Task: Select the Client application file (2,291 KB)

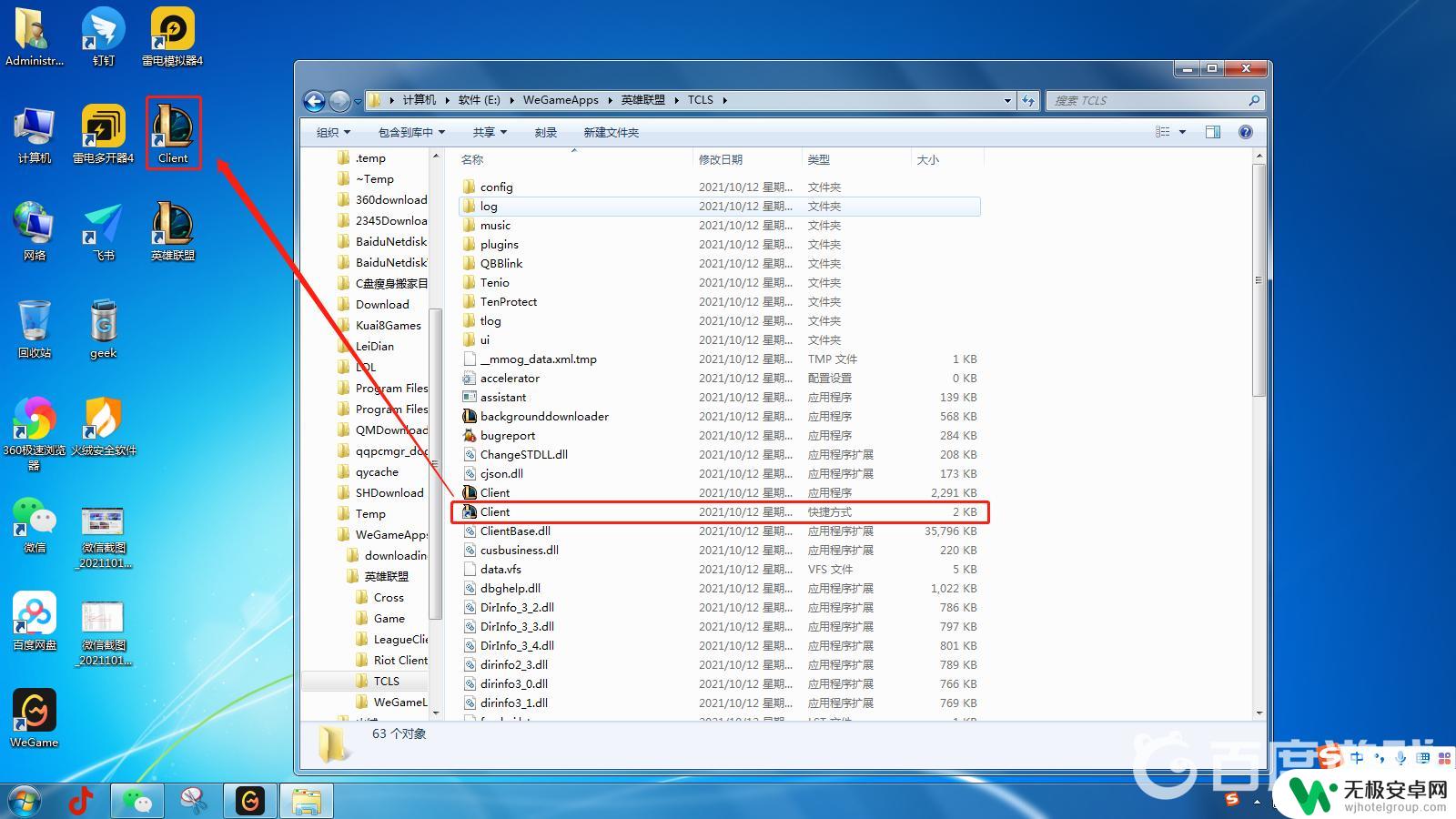Action: coord(719,492)
